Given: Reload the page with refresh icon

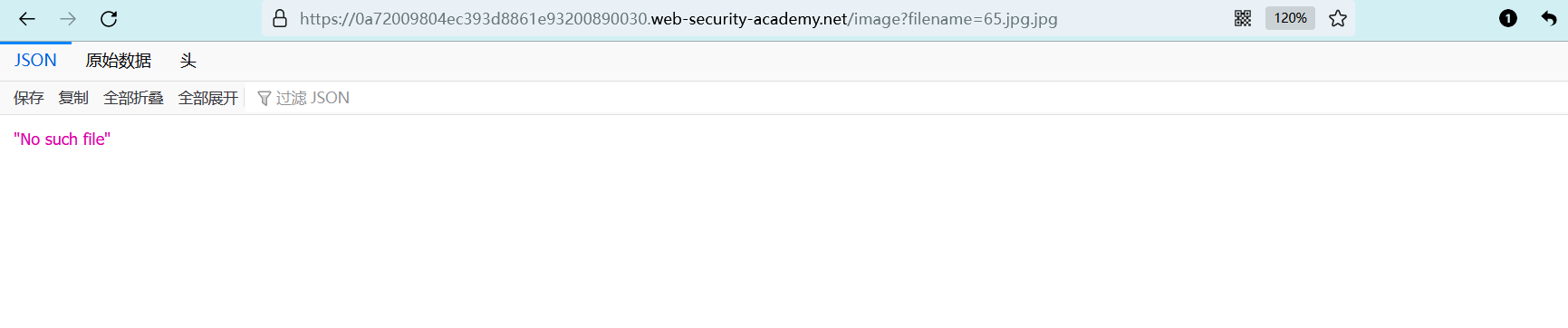Looking at the screenshot, I should coord(109,19).
